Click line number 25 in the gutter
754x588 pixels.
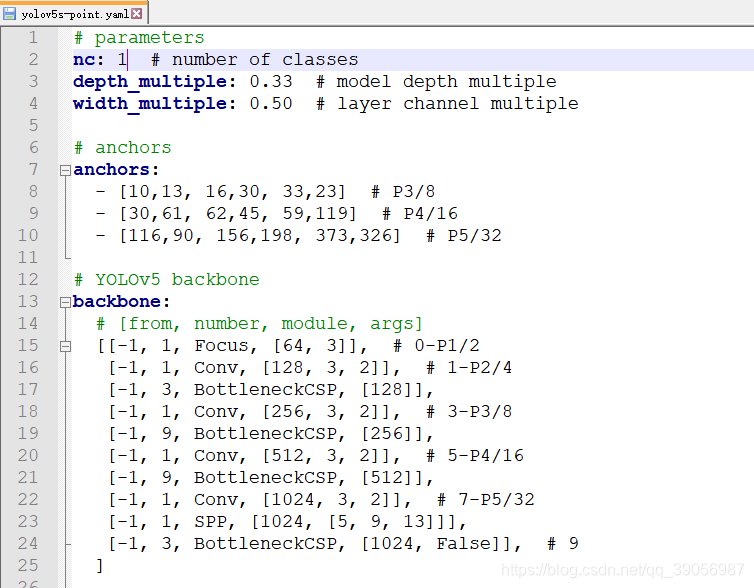(x=28, y=565)
